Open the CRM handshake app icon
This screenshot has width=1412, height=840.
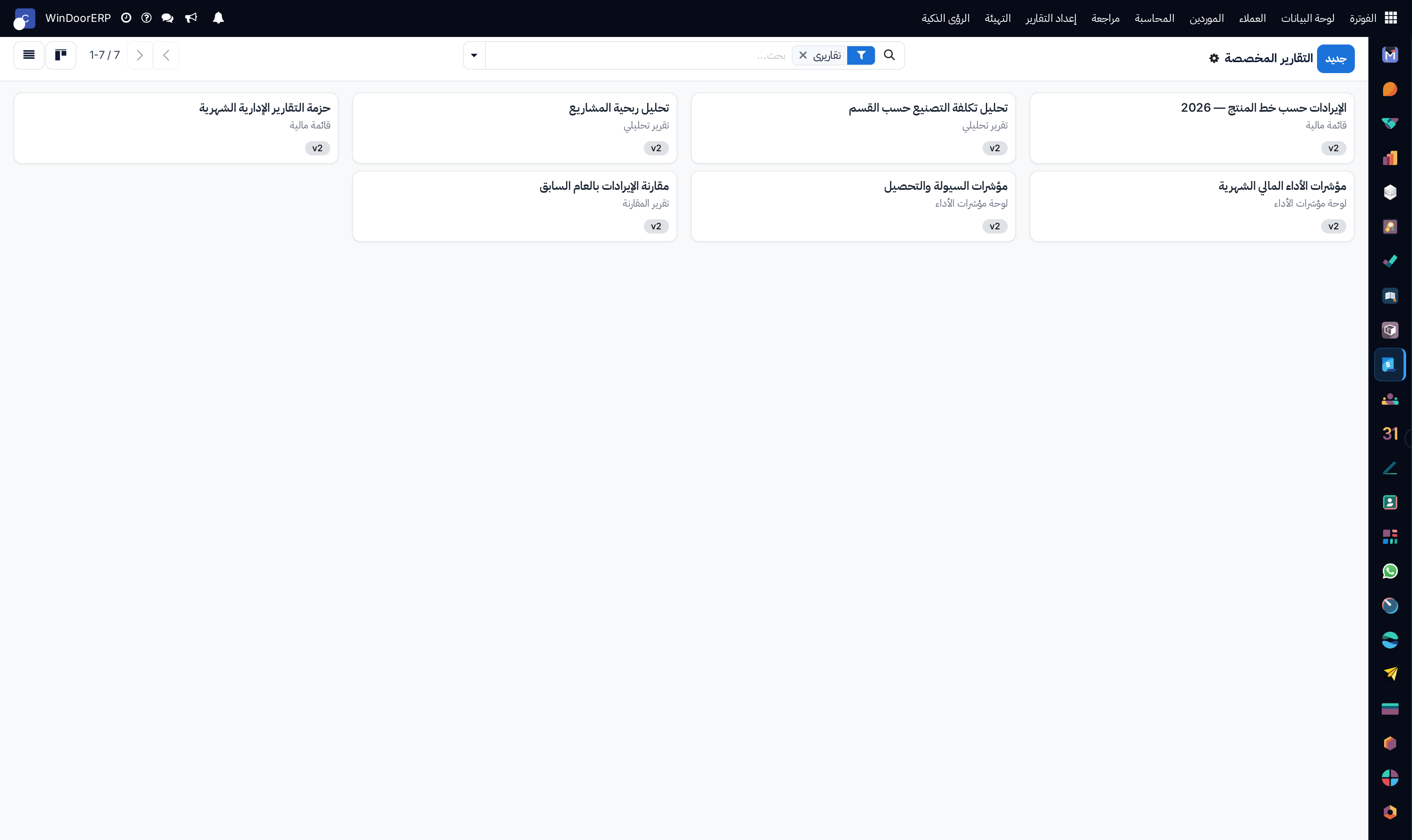[x=1390, y=124]
